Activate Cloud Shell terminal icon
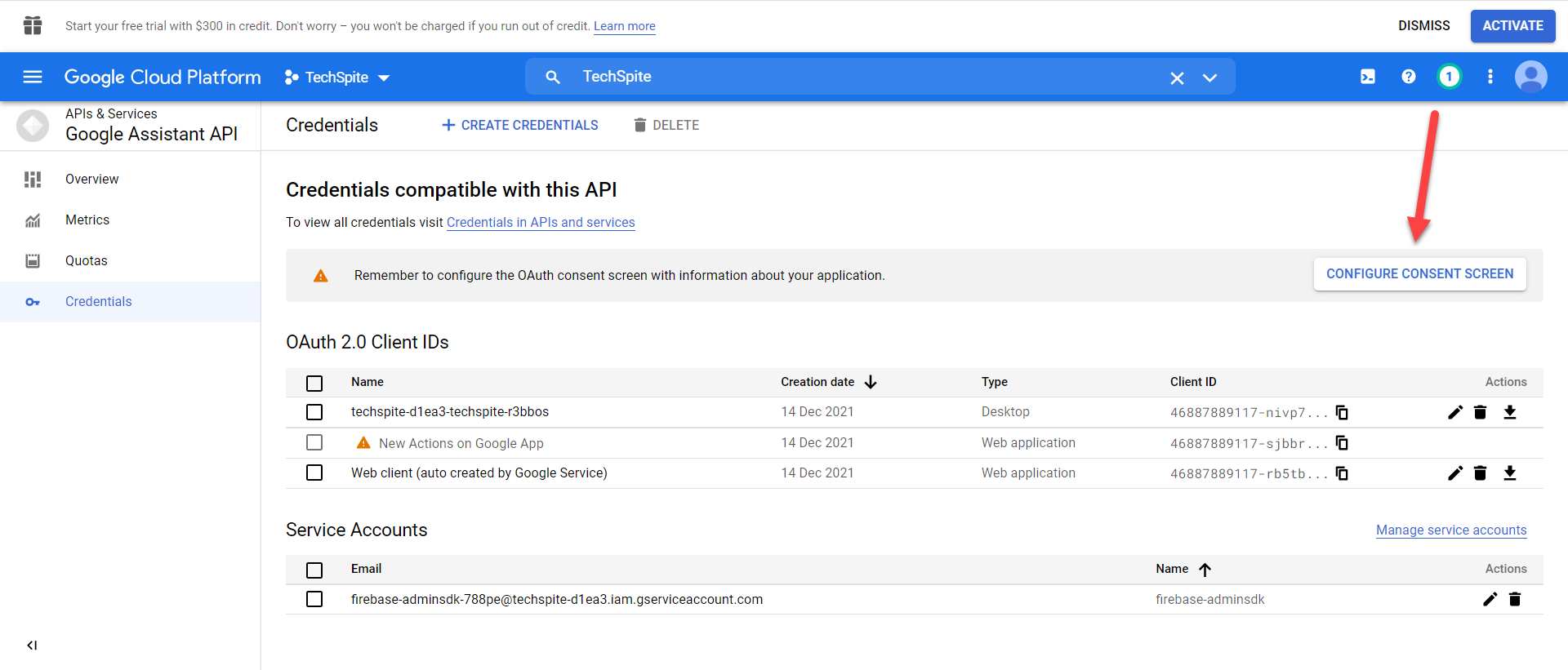Screen dimensions: 1568x670 pos(1367,77)
